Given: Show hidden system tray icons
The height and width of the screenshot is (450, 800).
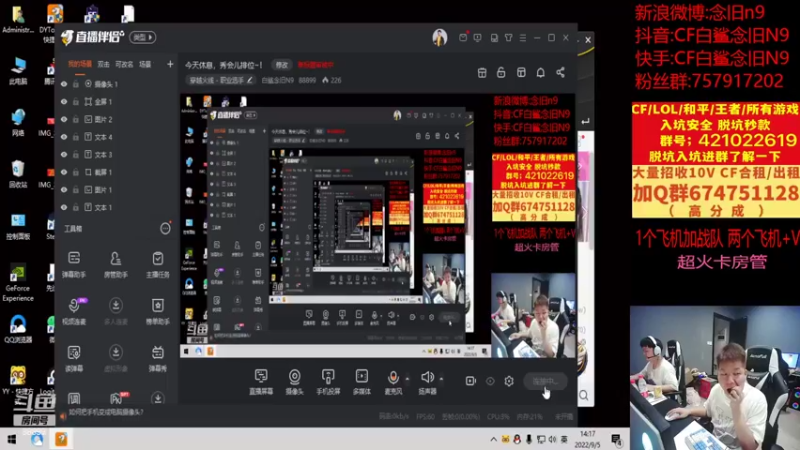Looking at the screenshot, I should (493, 439).
